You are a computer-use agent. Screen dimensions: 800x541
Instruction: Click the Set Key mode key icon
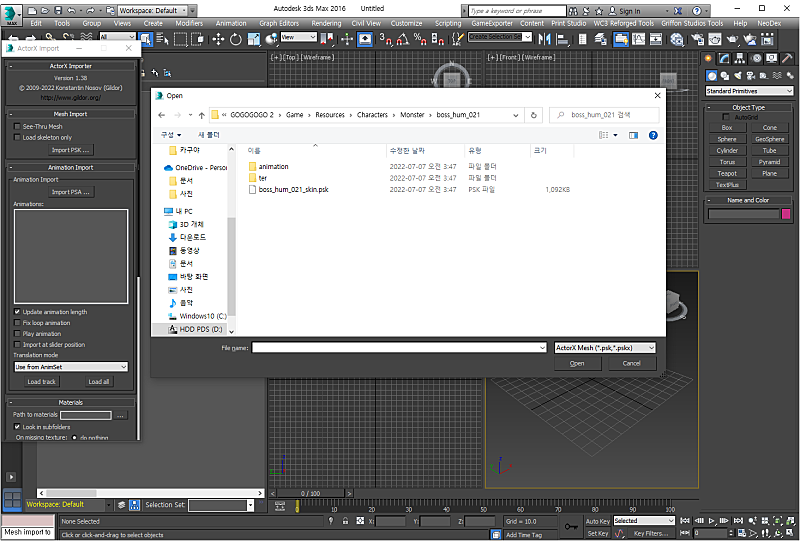570,526
